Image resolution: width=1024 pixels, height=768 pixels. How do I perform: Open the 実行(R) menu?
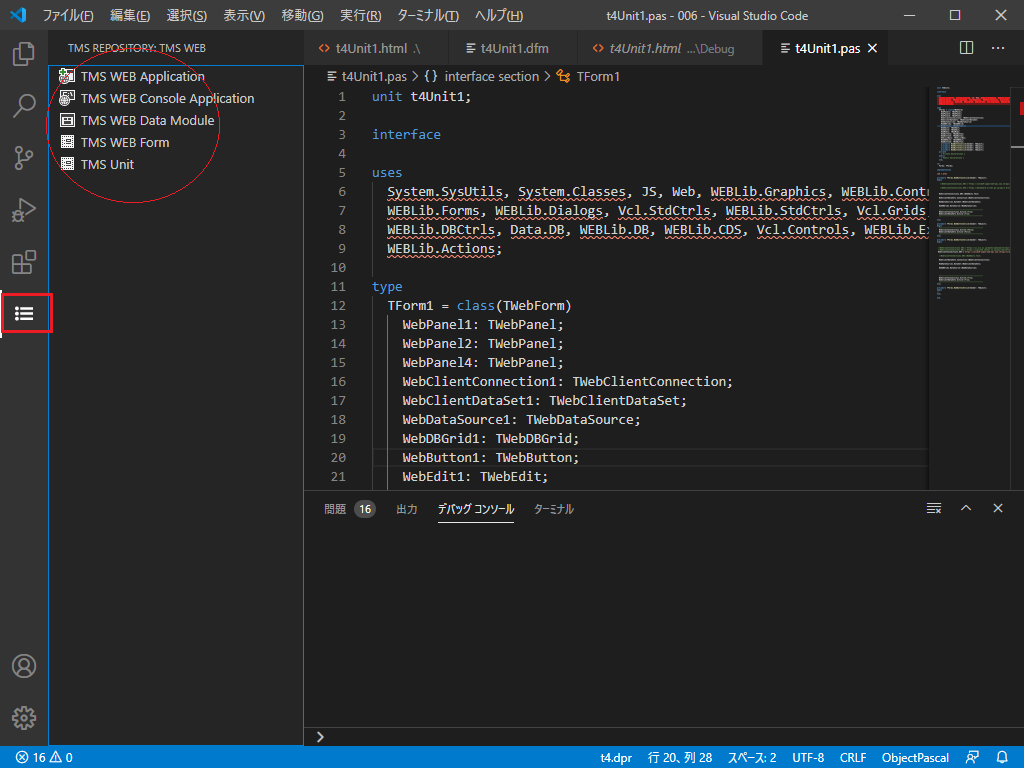(360, 15)
